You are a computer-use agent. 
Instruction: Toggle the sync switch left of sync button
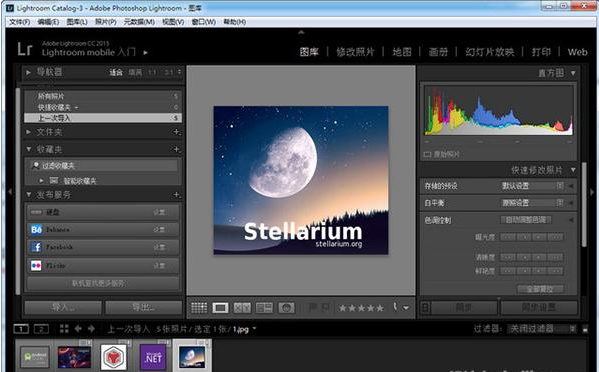[x=425, y=307]
